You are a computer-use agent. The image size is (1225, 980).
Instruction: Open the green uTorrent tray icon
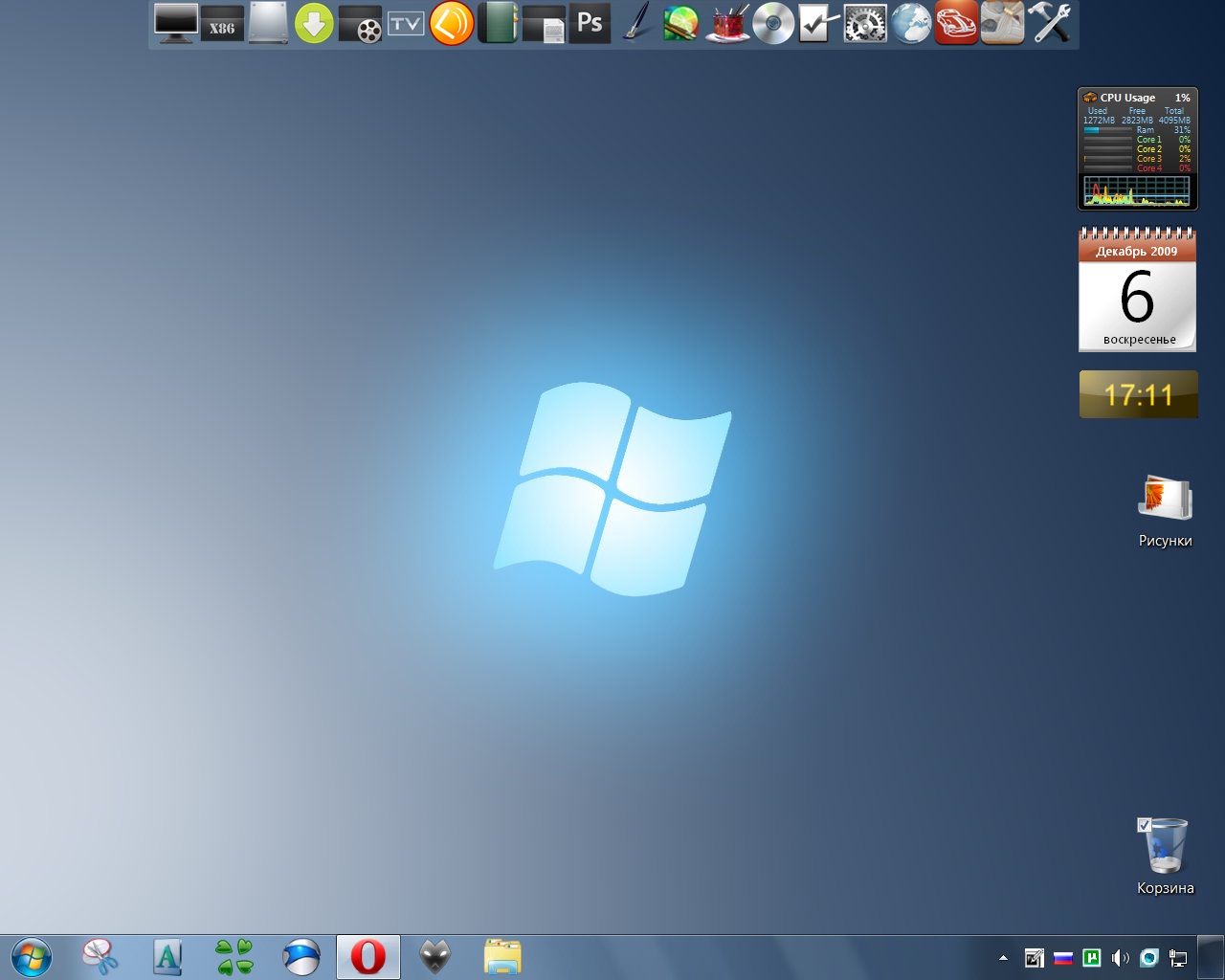1092,958
